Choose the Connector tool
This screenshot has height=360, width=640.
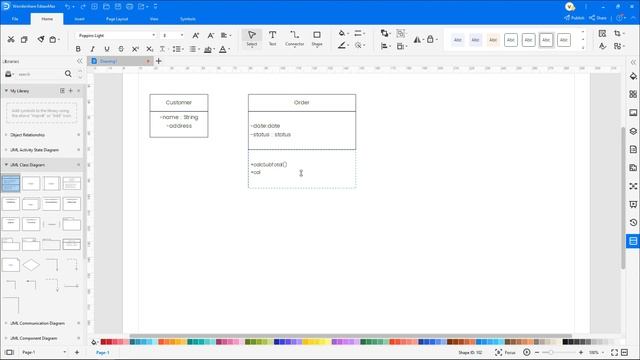(x=294, y=38)
